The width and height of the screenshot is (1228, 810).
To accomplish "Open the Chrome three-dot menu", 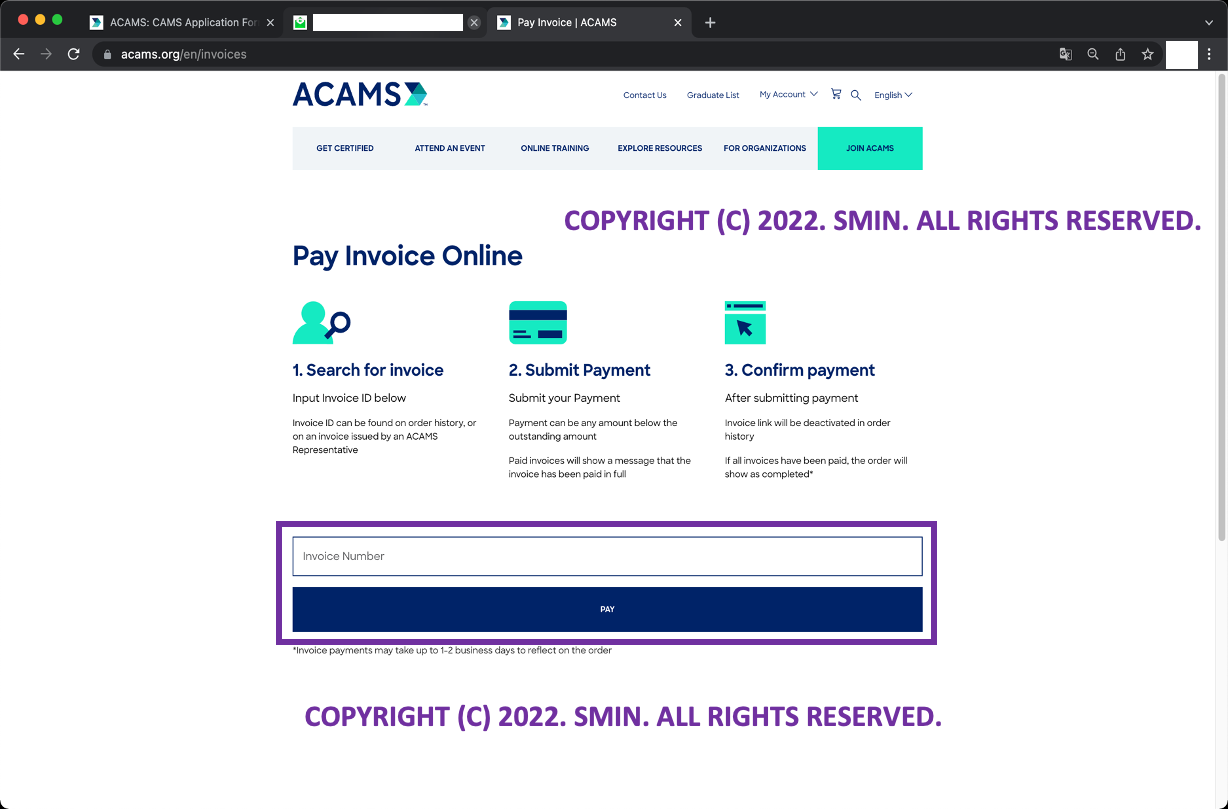I will tap(1210, 54).
